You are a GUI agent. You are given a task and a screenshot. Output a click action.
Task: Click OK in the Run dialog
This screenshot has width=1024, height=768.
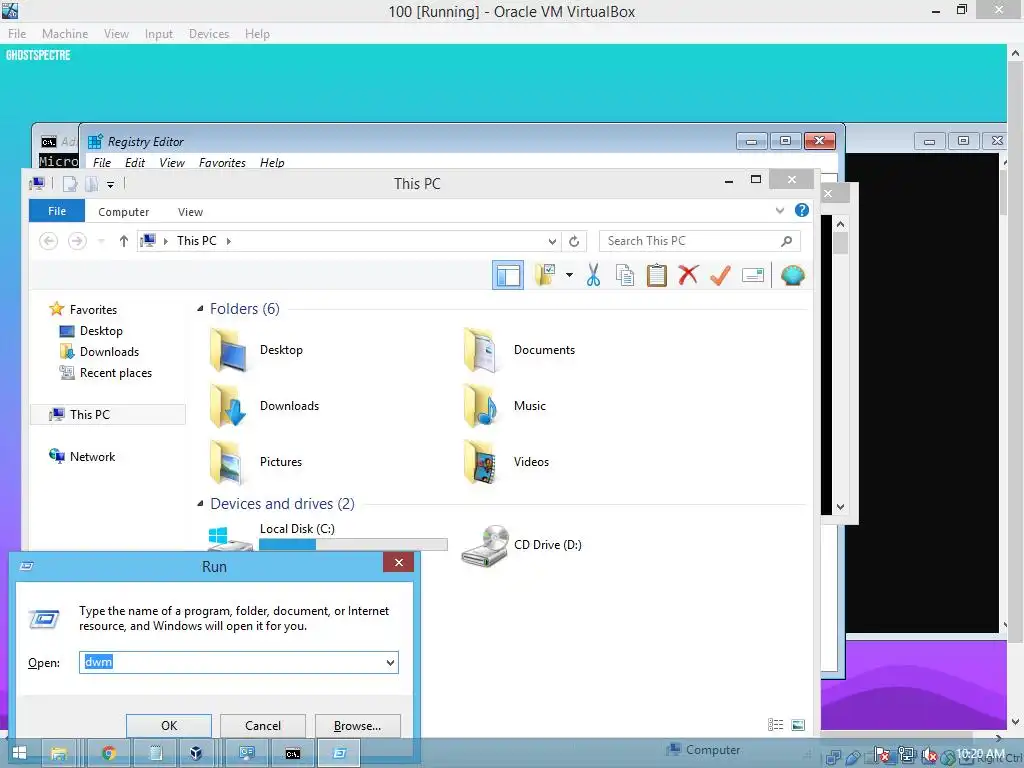[168, 726]
